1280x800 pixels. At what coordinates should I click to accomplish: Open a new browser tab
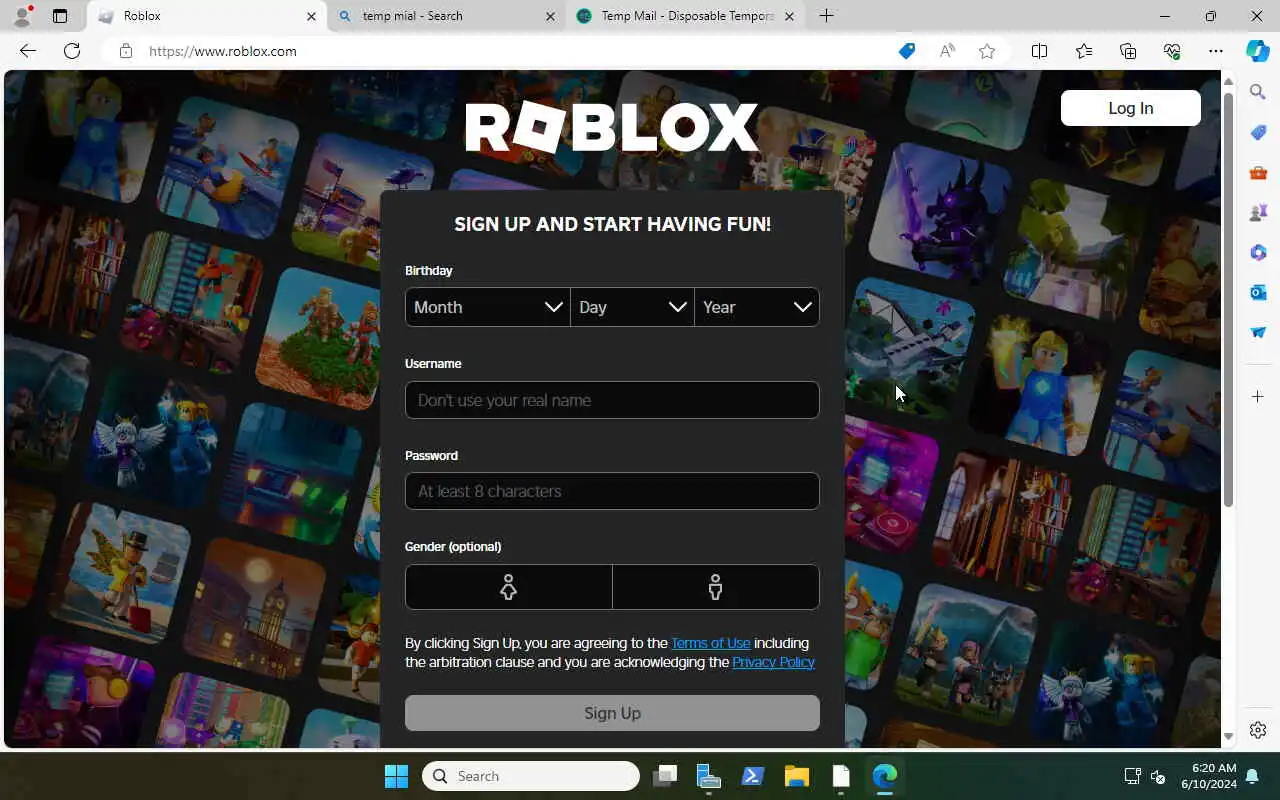(826, 16)
